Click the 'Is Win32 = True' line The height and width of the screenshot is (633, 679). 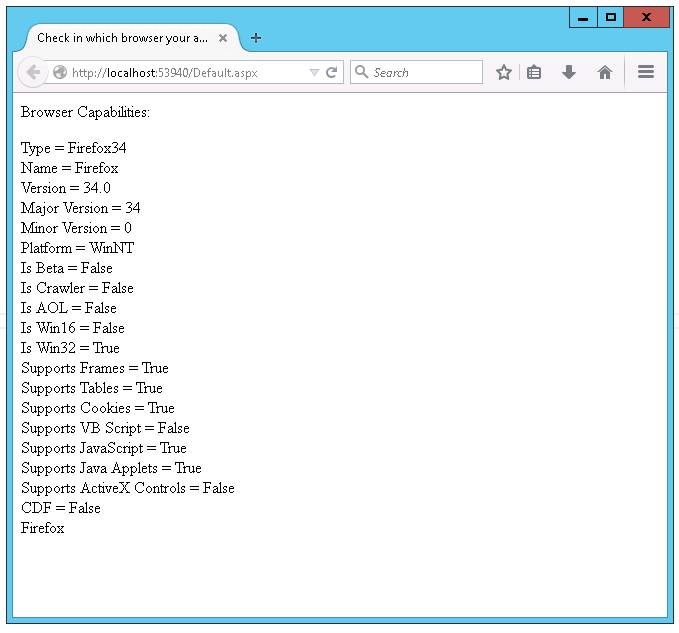pyautogui.click(x=70, y=348)
